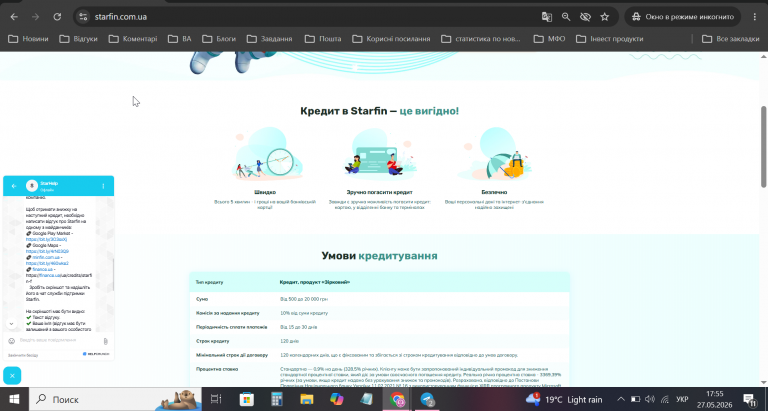Bookmark this page with star icon
Screen dimensions: 768x411
(x=605, y=17)
